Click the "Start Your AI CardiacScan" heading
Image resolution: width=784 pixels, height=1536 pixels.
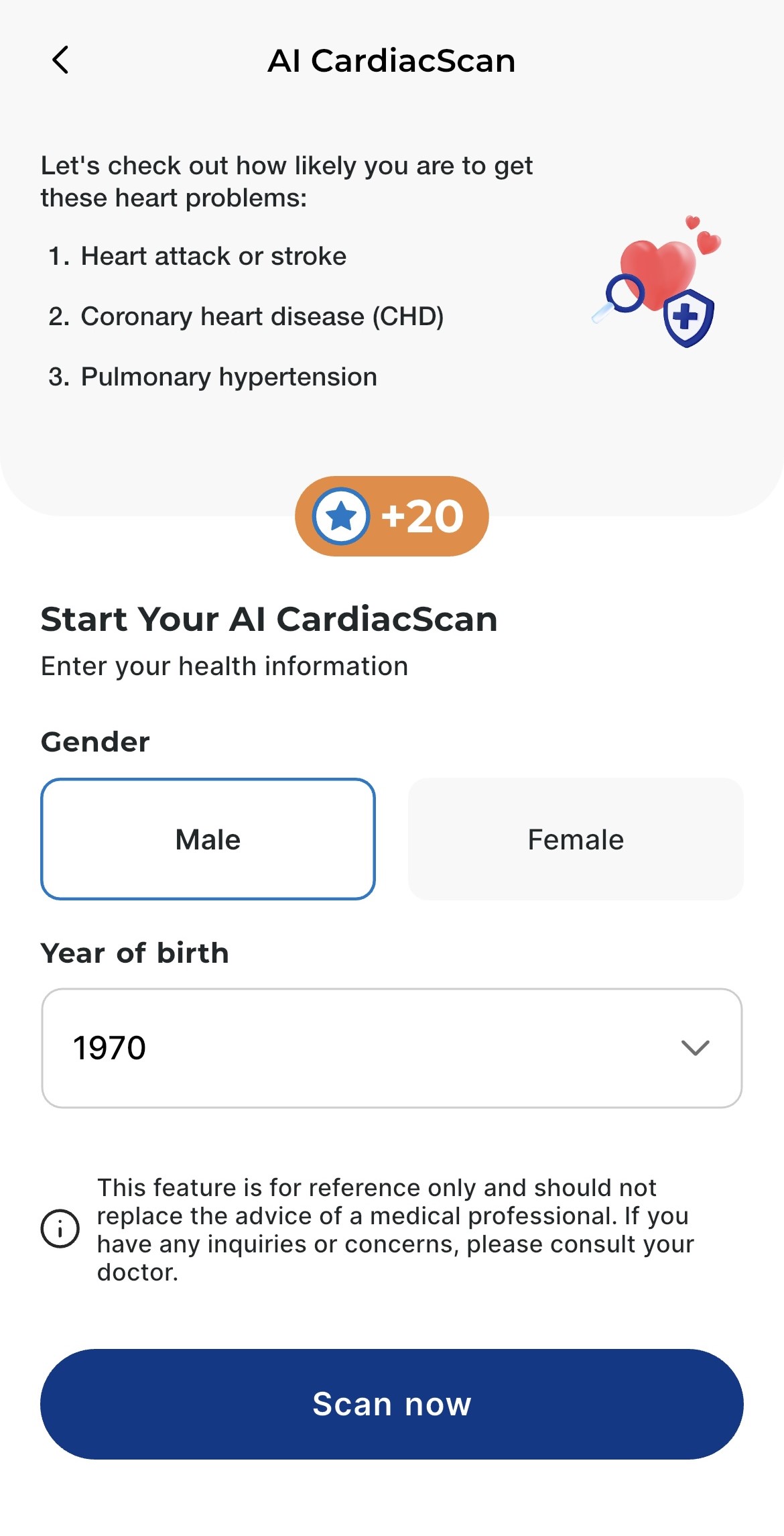click(269, 619)
